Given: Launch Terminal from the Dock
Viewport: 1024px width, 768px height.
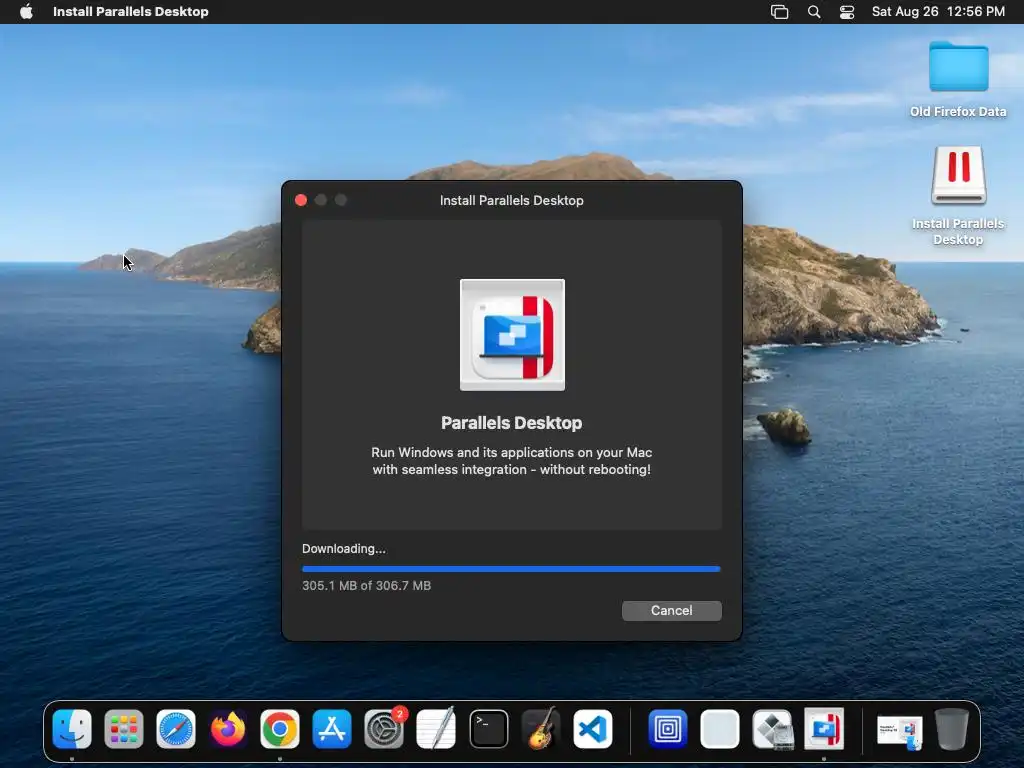Looking at the screenshot, I should (x=488, y=729).
